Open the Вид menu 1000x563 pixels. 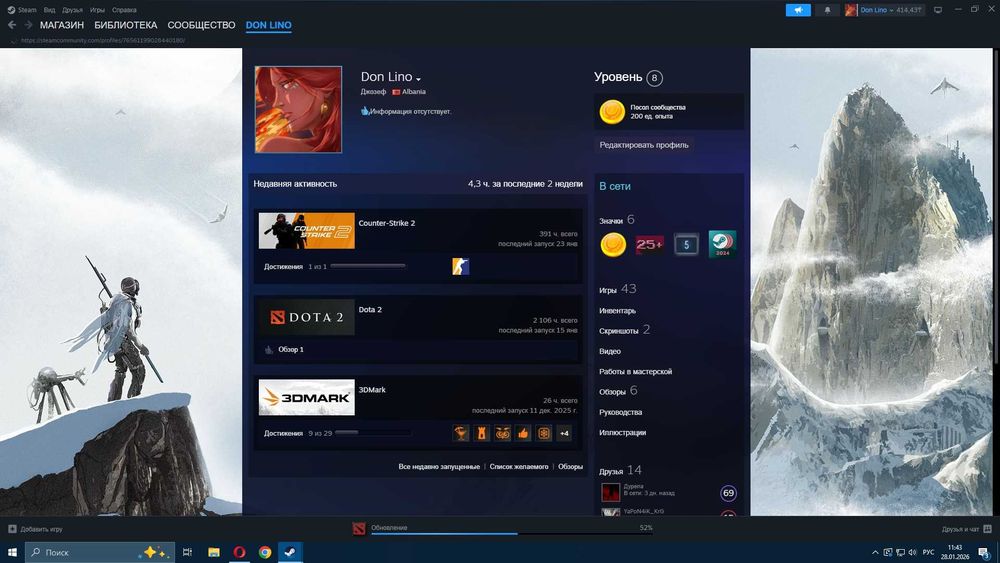click(x=49, y=10)
